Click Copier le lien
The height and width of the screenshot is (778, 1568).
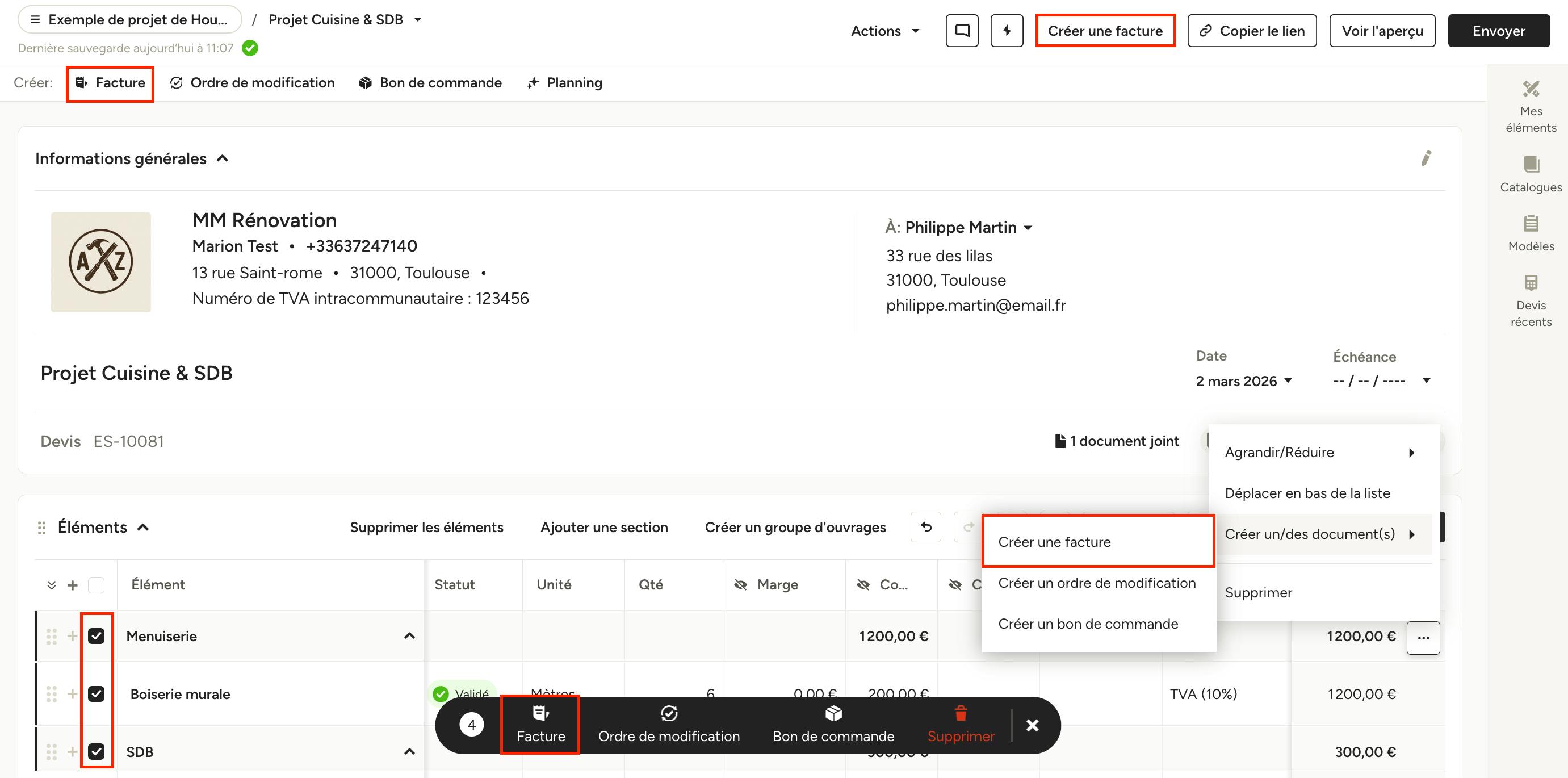(x=1251, y=31)
